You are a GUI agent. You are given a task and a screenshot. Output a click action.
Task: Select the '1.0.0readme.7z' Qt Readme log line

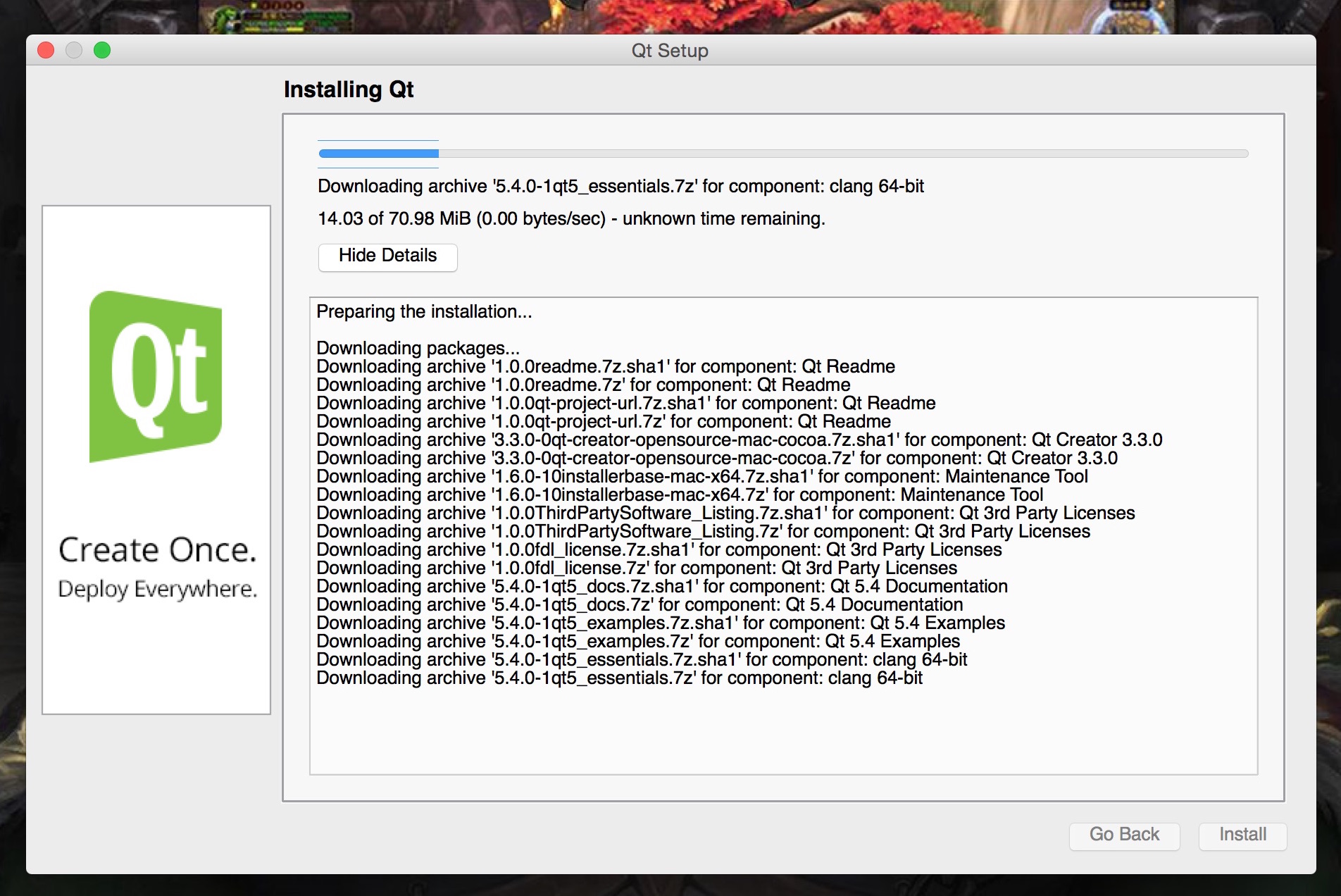pyautogui.click(x=583, y=385)
